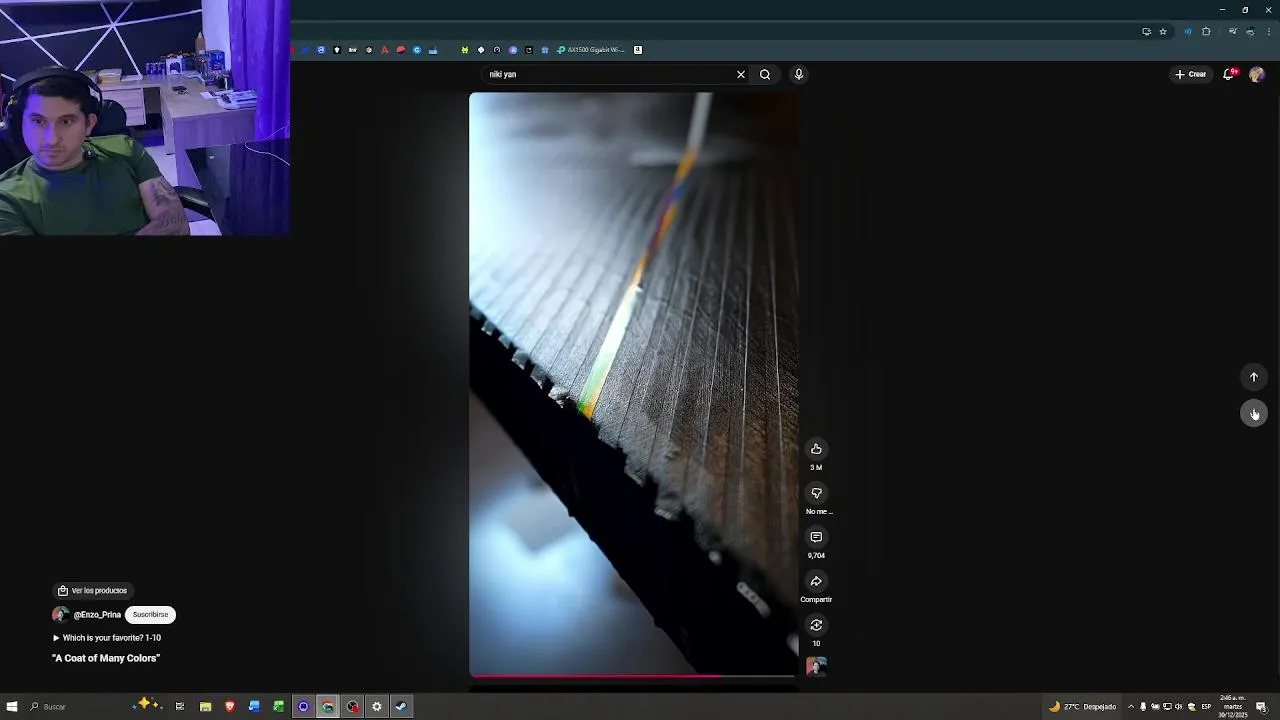The image size is (1280, 720).
Task: Seek on the red Short progress bar
Action: 633,677
